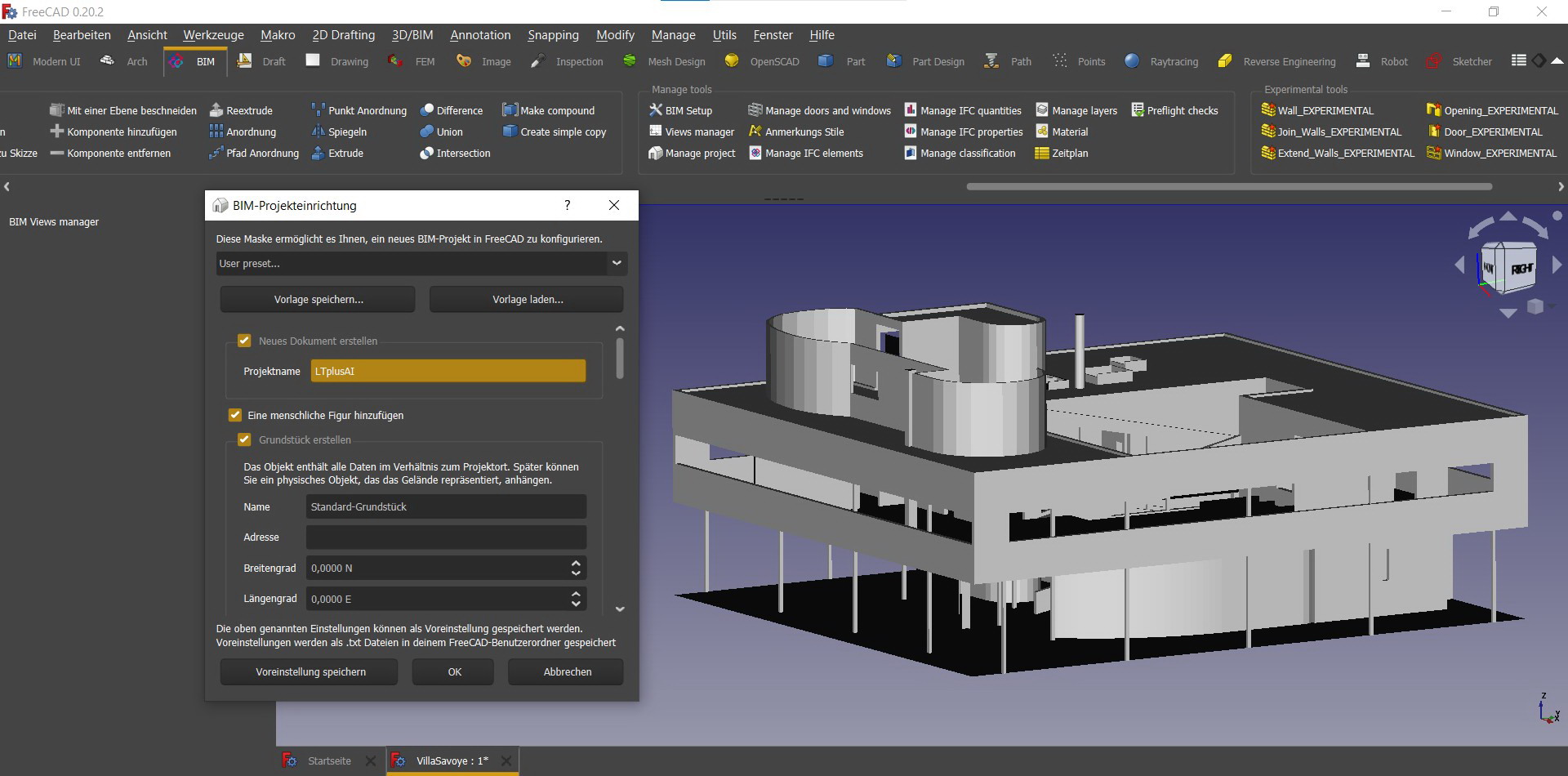Open Manage doors and windows
The image size is (1568, 776).
[819, 110]
